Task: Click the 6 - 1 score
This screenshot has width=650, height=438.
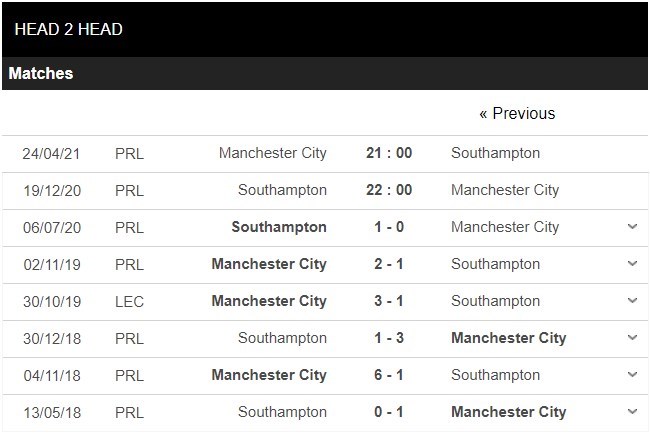Action: click(x=389, y=375)
